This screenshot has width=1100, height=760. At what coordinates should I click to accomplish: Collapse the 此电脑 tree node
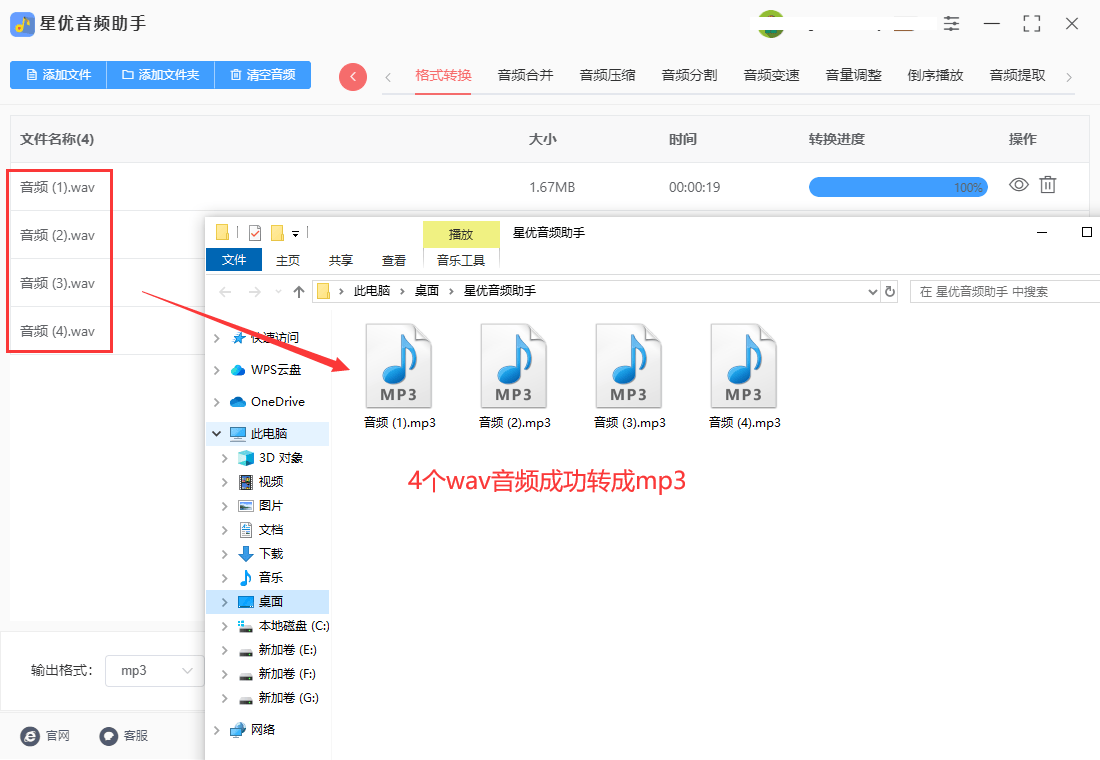click(217, 434)
